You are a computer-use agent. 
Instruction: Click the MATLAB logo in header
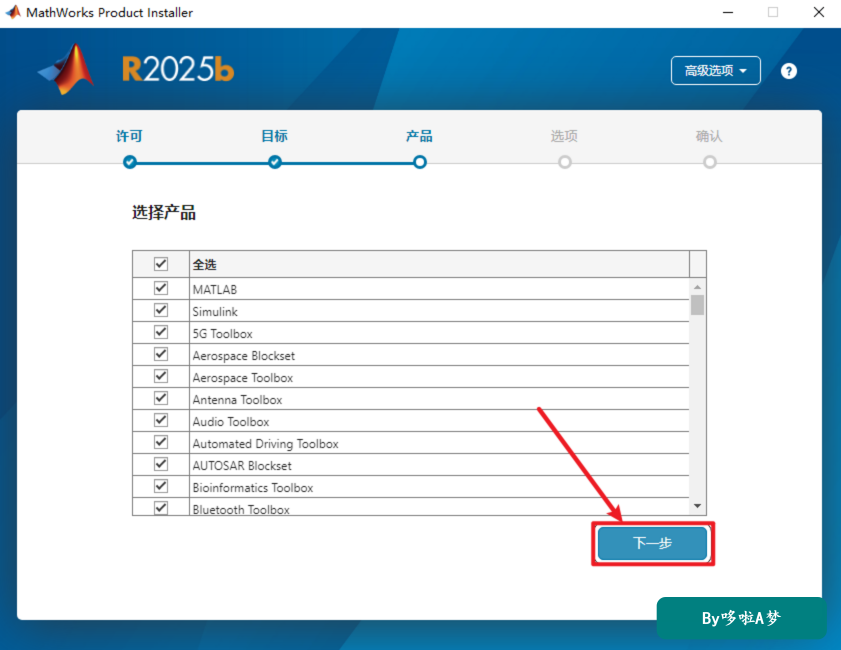pyautogui.click(x=66, y=70)
